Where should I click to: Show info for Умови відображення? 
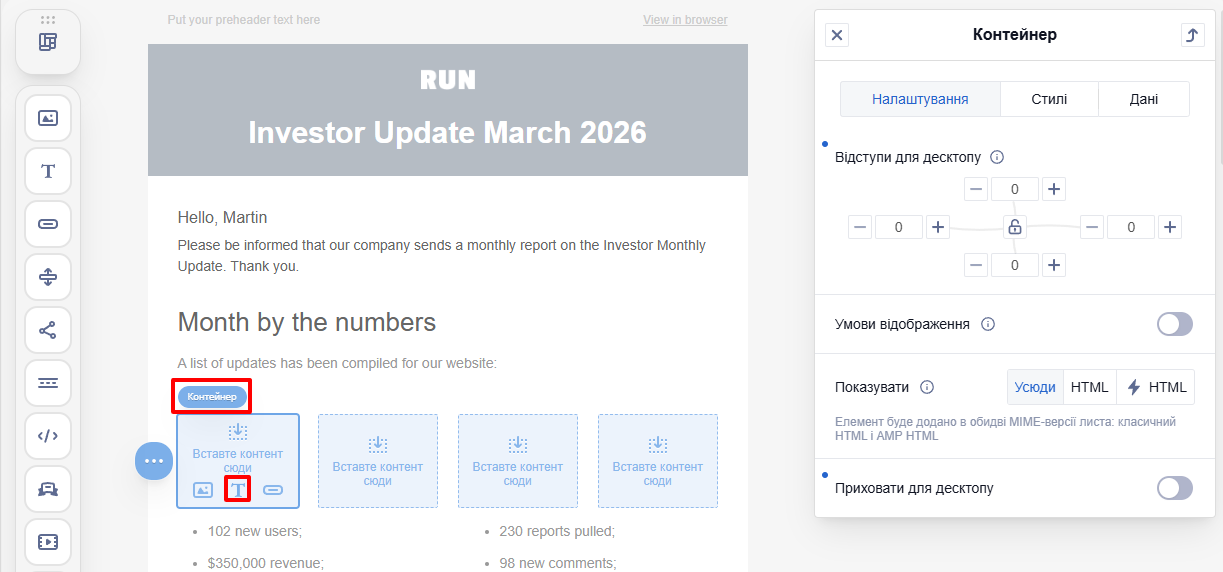tap(988, 324)
